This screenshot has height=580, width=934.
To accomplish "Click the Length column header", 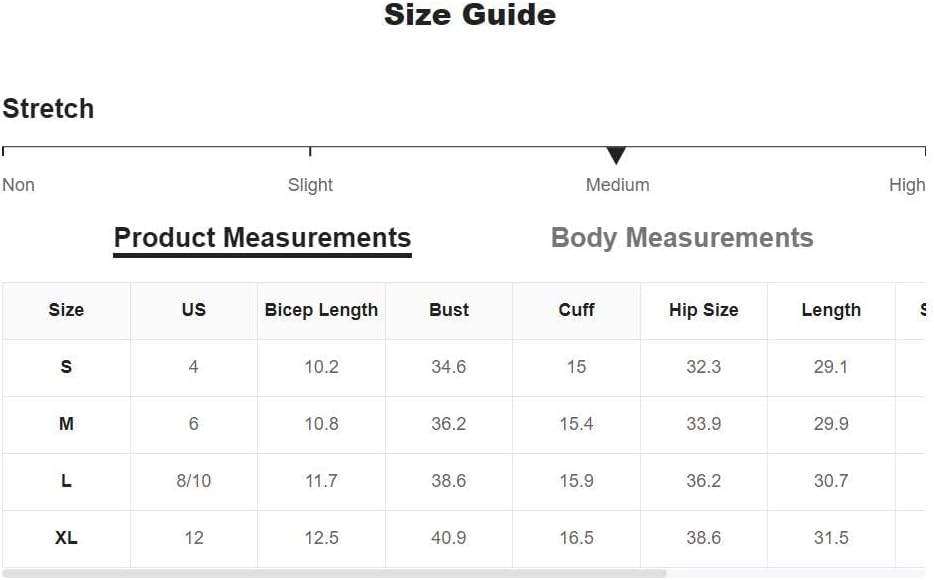I will 831,310.
